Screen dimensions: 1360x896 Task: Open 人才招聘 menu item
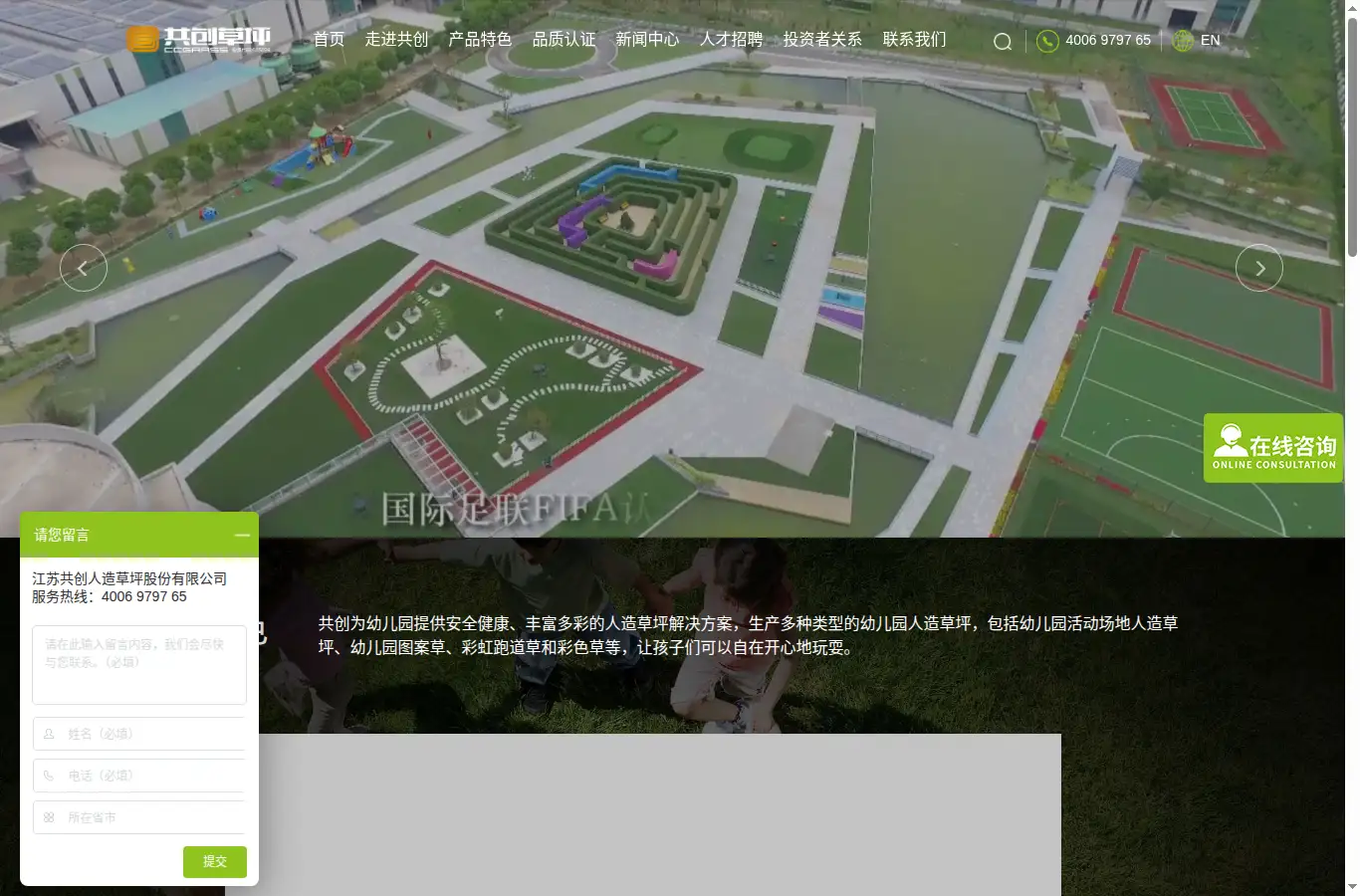point(731,40)
